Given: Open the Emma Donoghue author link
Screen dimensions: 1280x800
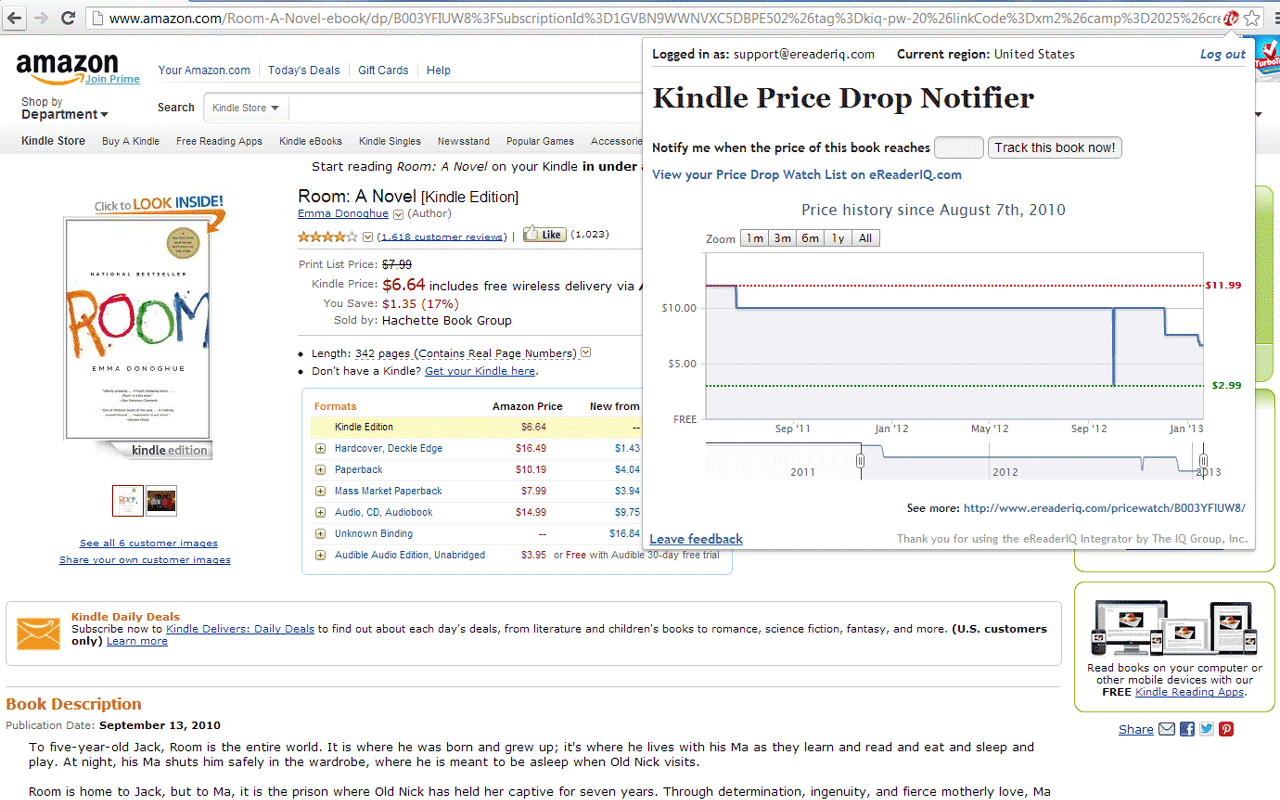Looking at the screenshot, I should tap(343, 214).
